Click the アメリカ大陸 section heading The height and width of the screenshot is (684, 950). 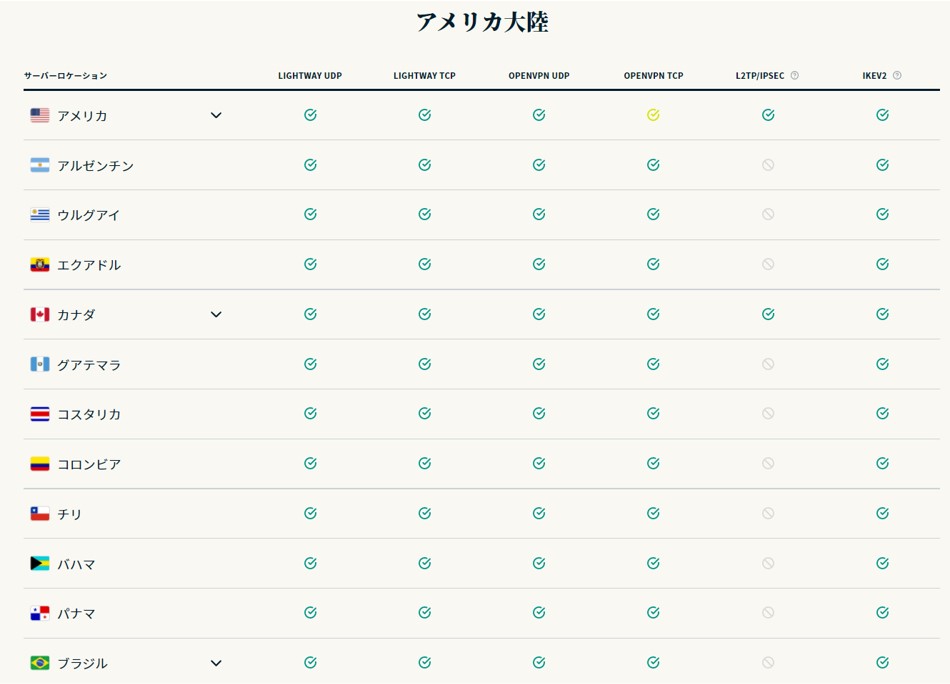click(482, 22)
